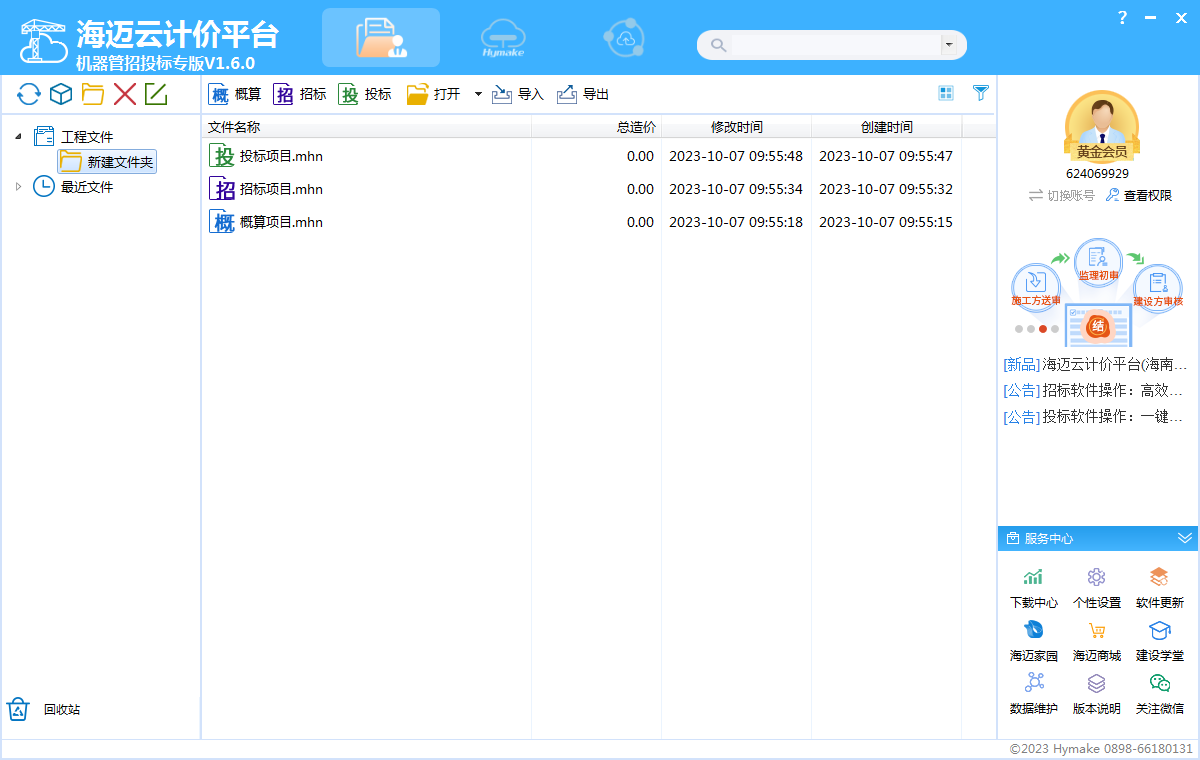Click the 数据维护 data maintenance icon
1200x760 pixels.
pyautogui.click(x=1034, y=683)
